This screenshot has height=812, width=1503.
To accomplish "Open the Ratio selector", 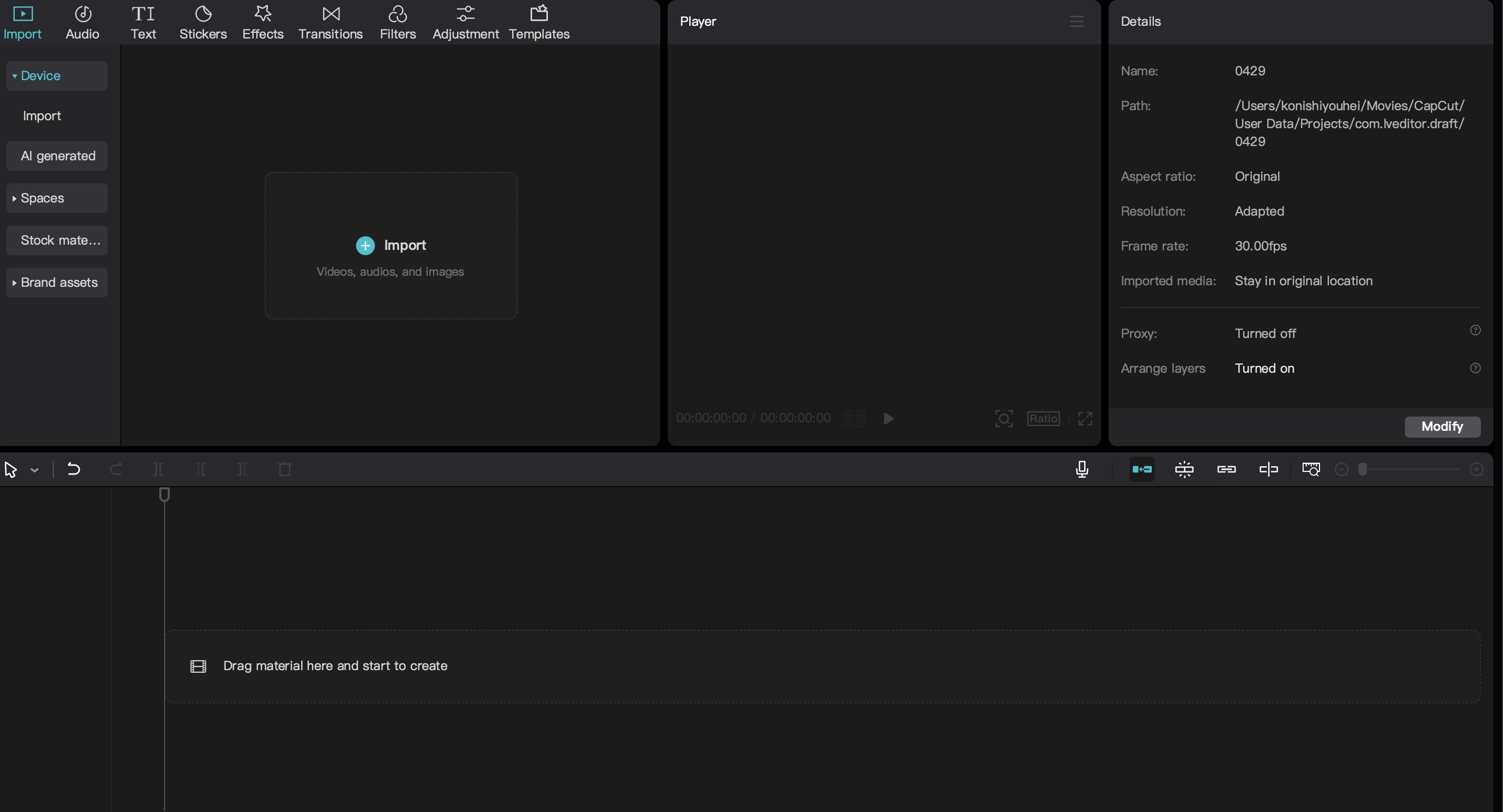I will pos(1043,418).
